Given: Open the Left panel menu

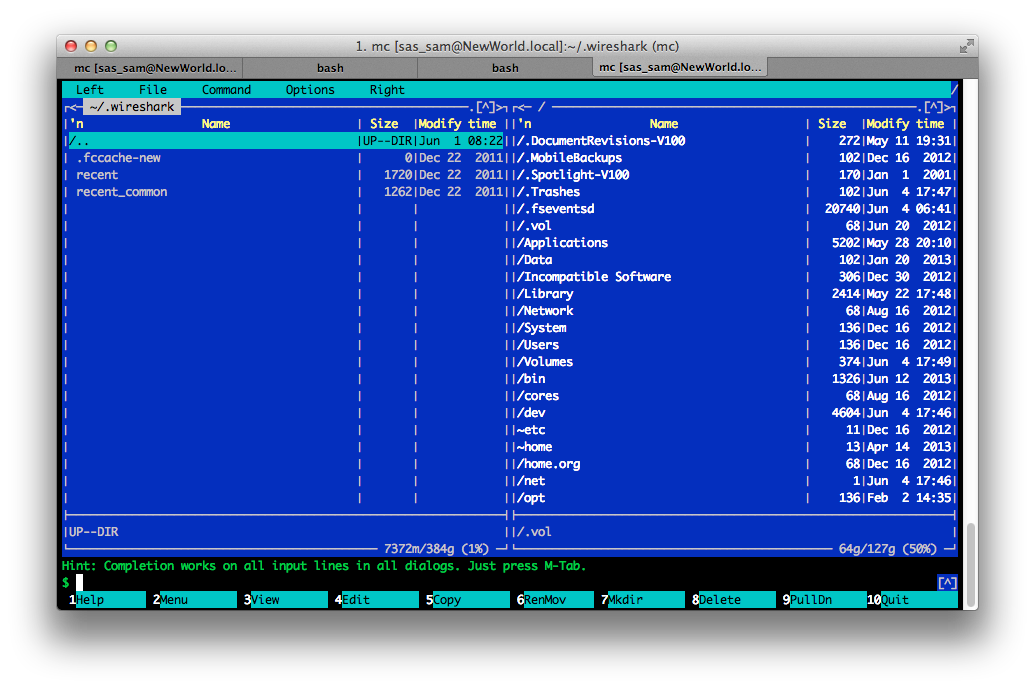Looking at the screenshot, I should pos(90,90).
